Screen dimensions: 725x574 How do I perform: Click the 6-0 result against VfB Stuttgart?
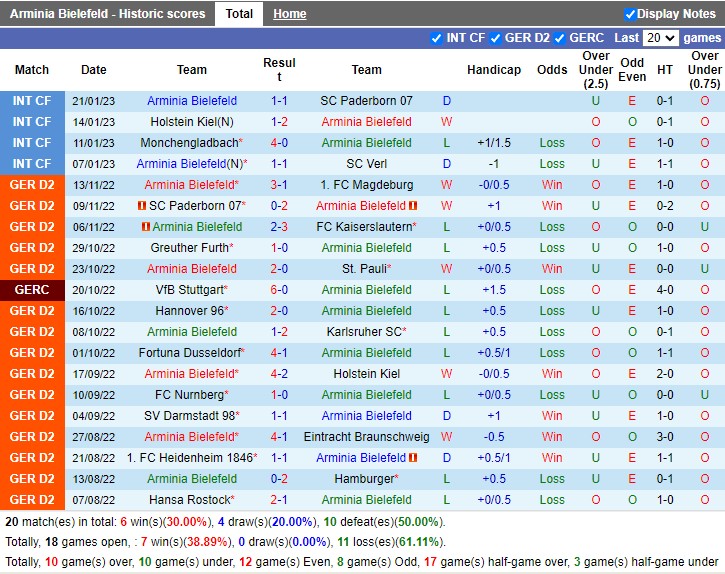(279, 290)
